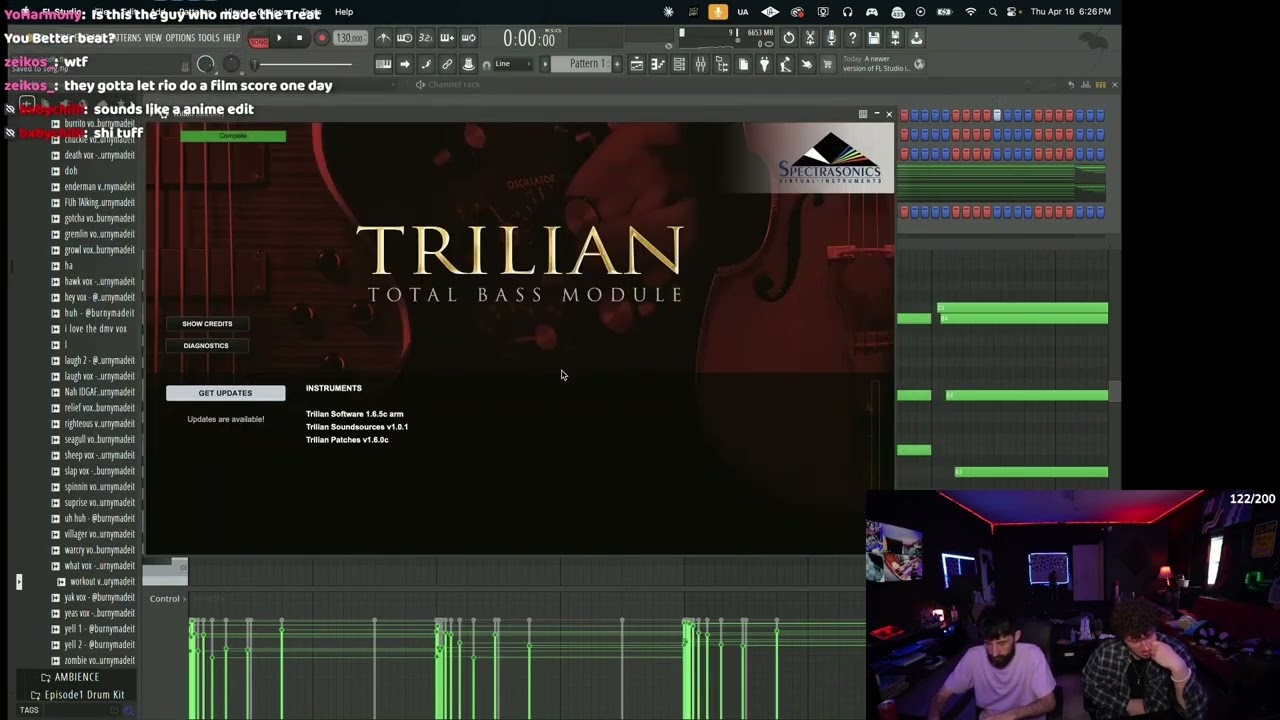Image resolution: width=1280 pixels, height=720 pixels.
Task: Select the 'doh' sample in browser
Action: [x=70, y=171]
